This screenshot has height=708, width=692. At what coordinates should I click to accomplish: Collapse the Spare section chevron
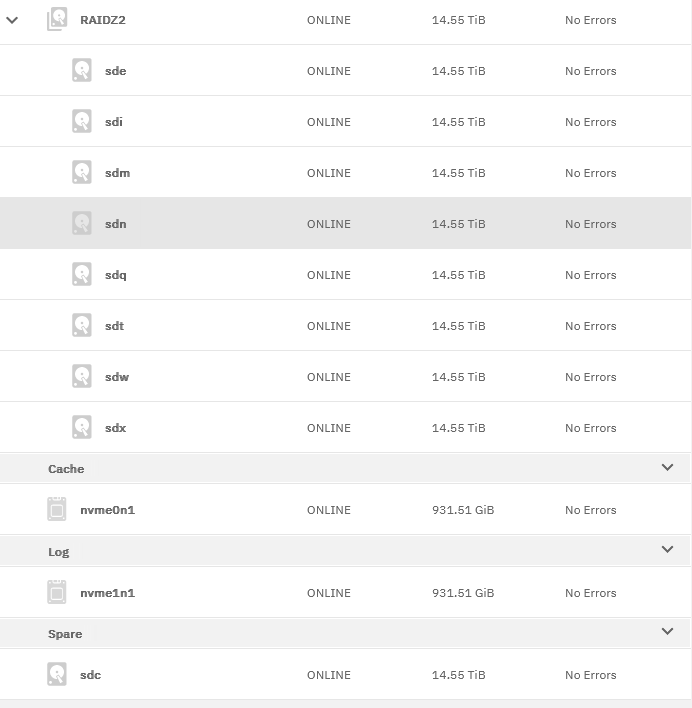click(x=667, y=631)
